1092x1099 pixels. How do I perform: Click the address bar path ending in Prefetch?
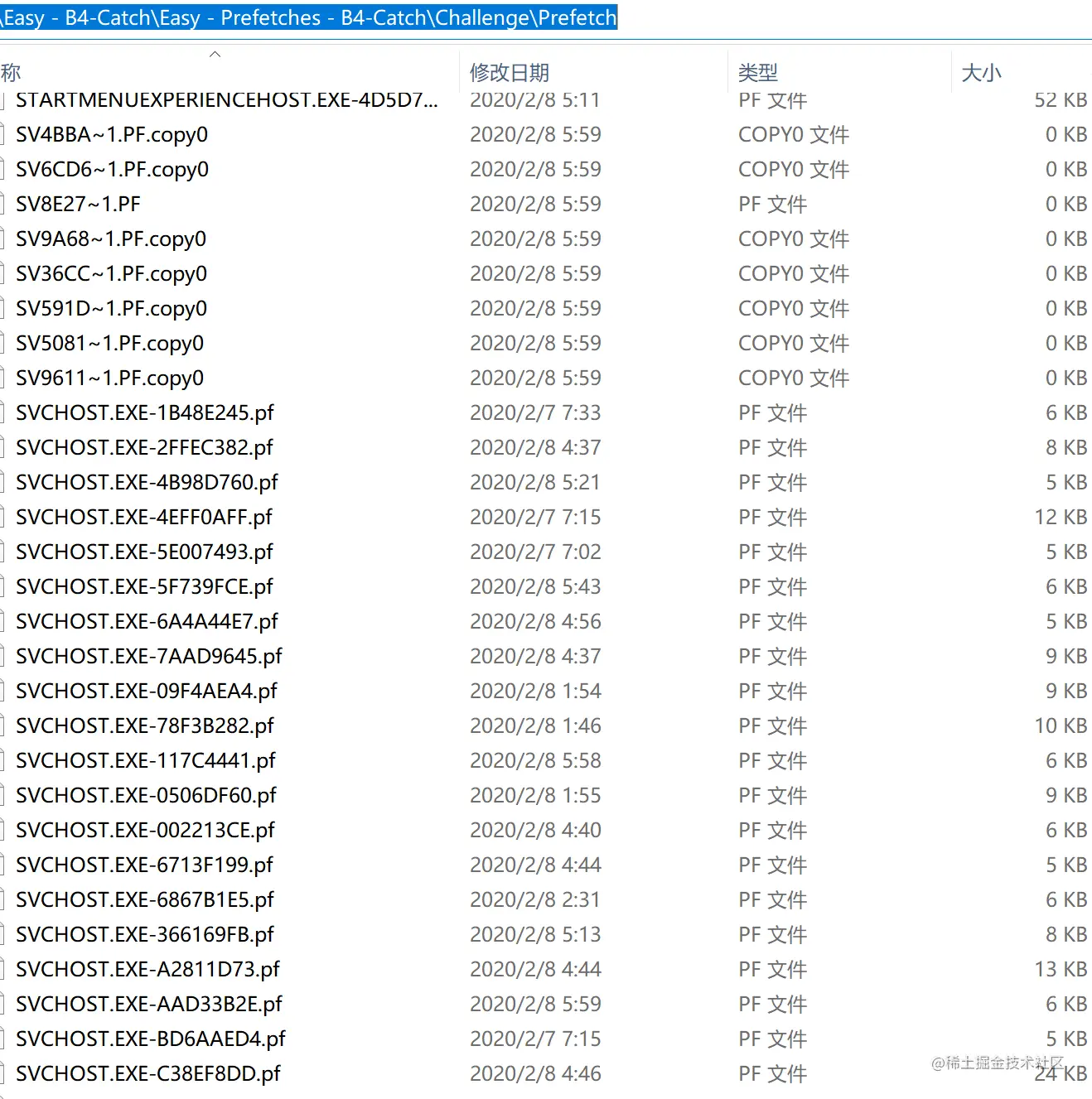coord(308,17)
